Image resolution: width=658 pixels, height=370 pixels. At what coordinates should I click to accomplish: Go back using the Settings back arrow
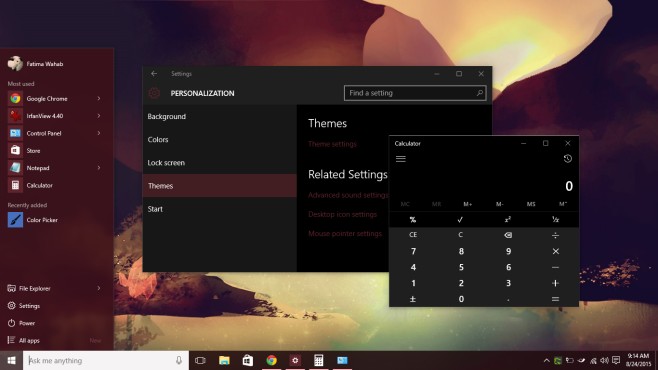tap(154, 73)
